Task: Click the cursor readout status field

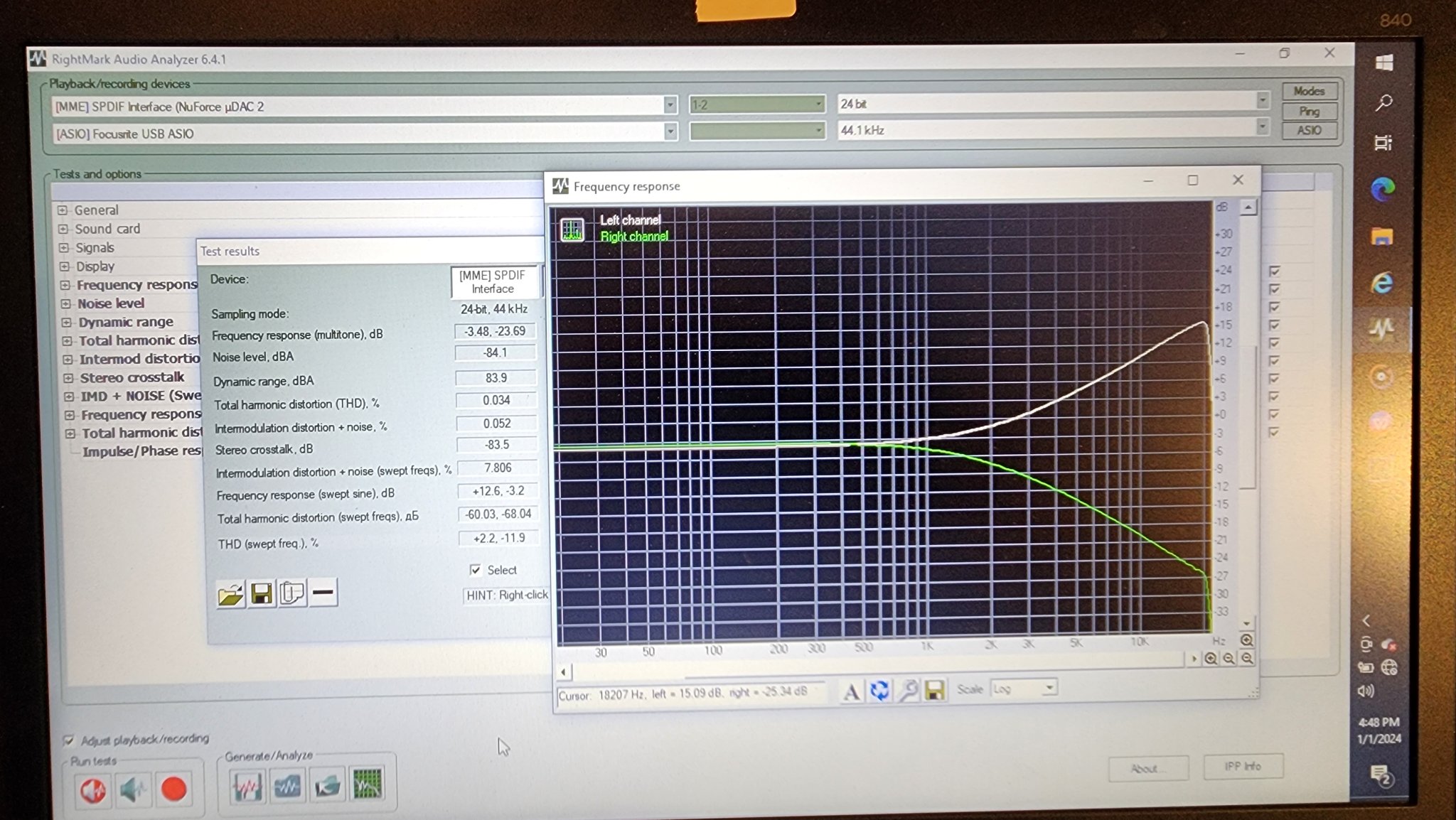Action: click(x=690, y=694)
